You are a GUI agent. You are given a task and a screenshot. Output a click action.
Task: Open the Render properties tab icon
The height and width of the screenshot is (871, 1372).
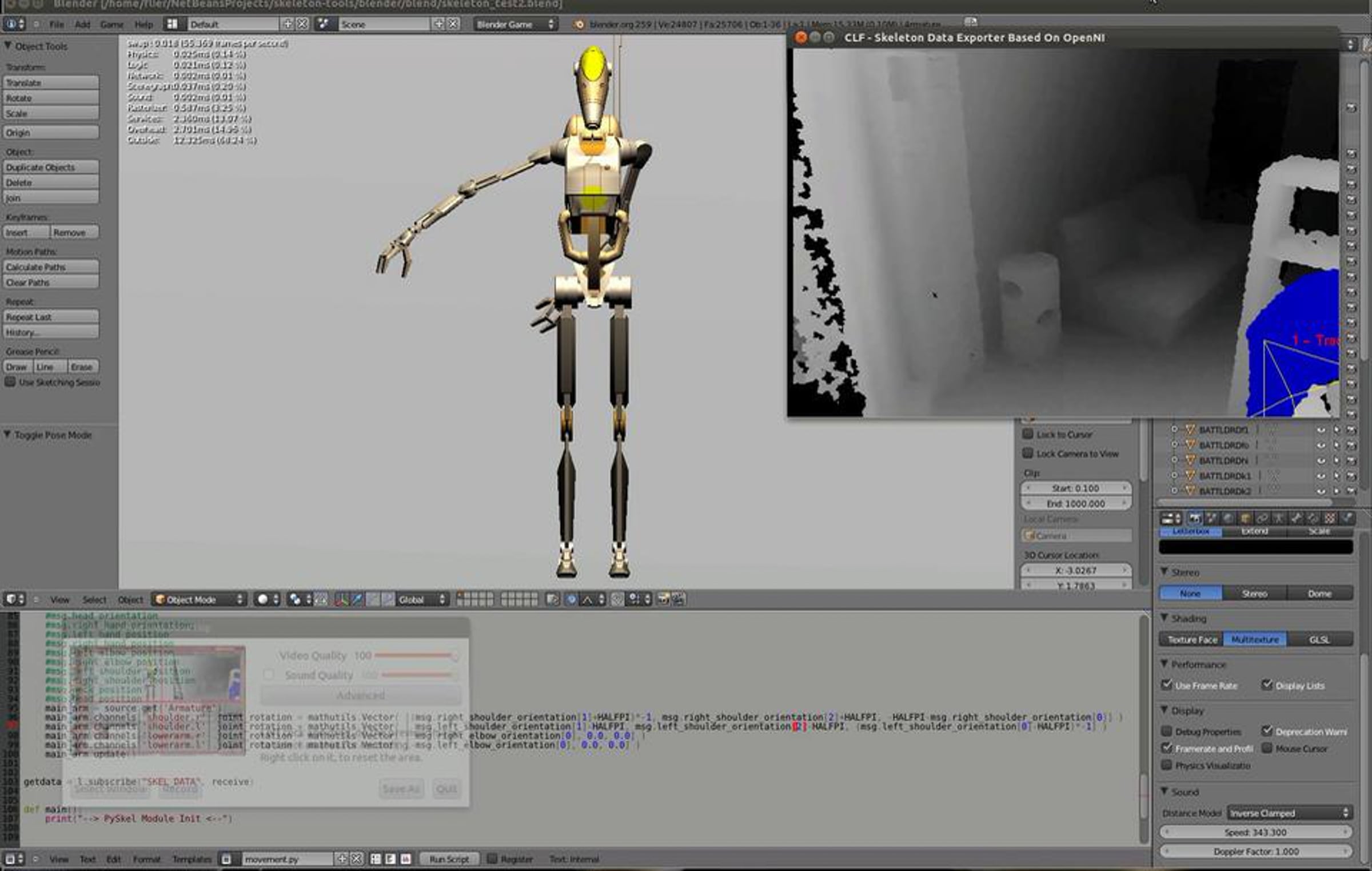pos(1195,518)
